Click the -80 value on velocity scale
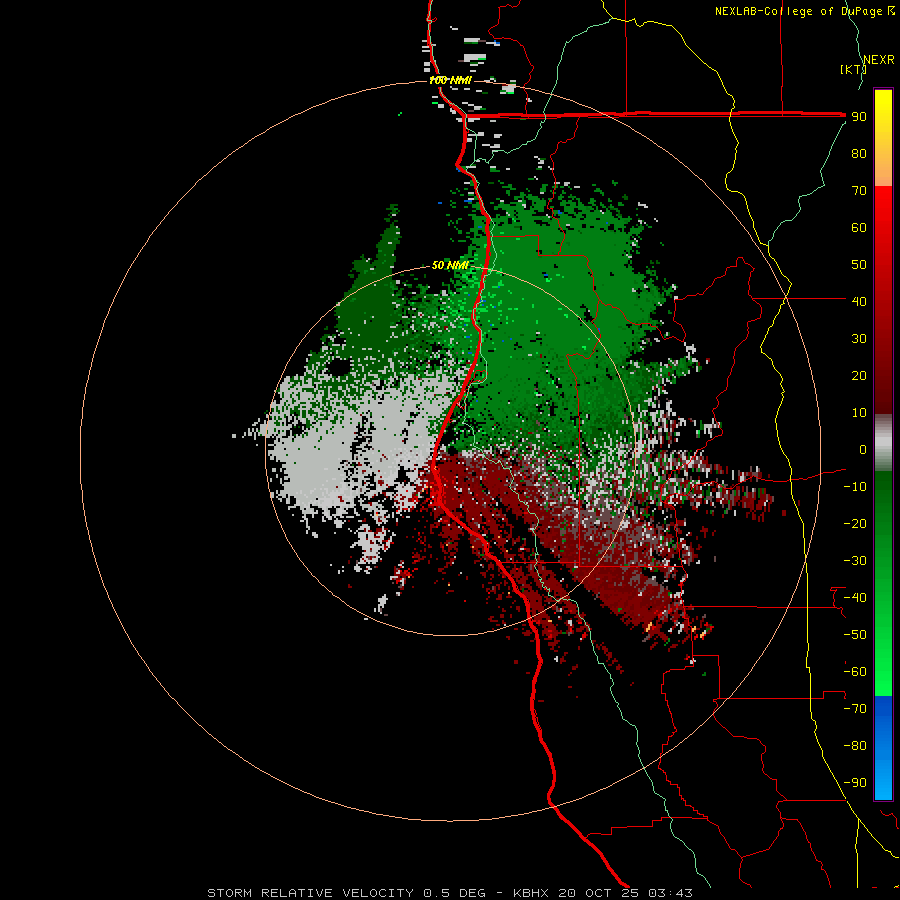Viewport: 900px width, 900px height. [855, 746]
